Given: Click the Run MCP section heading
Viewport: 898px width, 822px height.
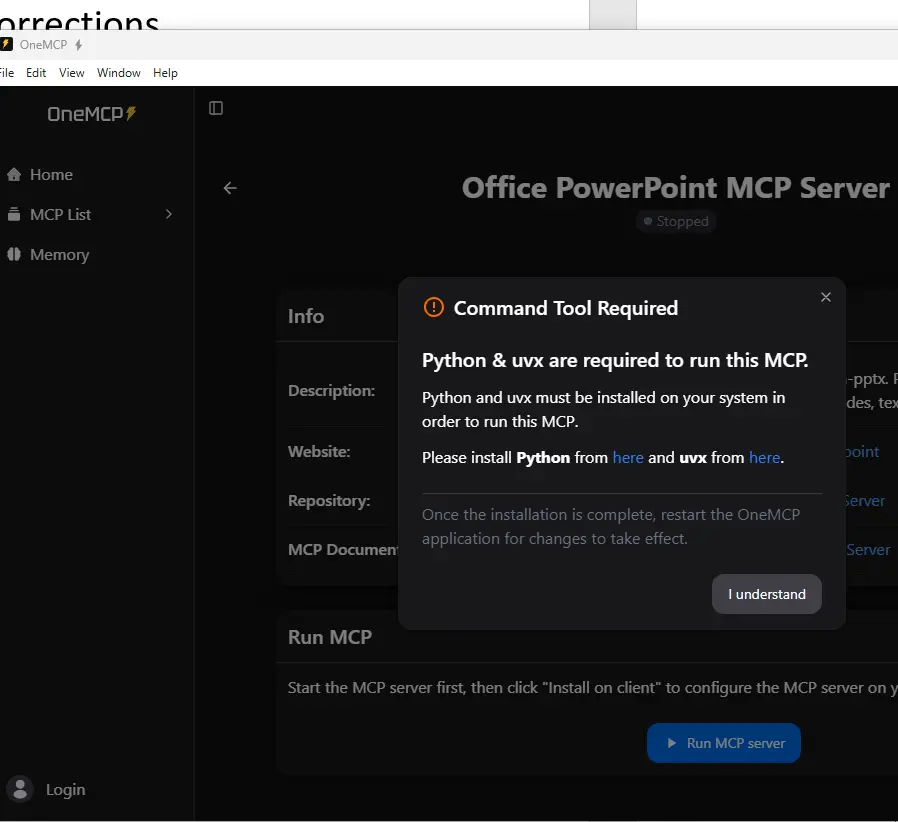Looking at the screenshot, I should [x=330, y=637].
